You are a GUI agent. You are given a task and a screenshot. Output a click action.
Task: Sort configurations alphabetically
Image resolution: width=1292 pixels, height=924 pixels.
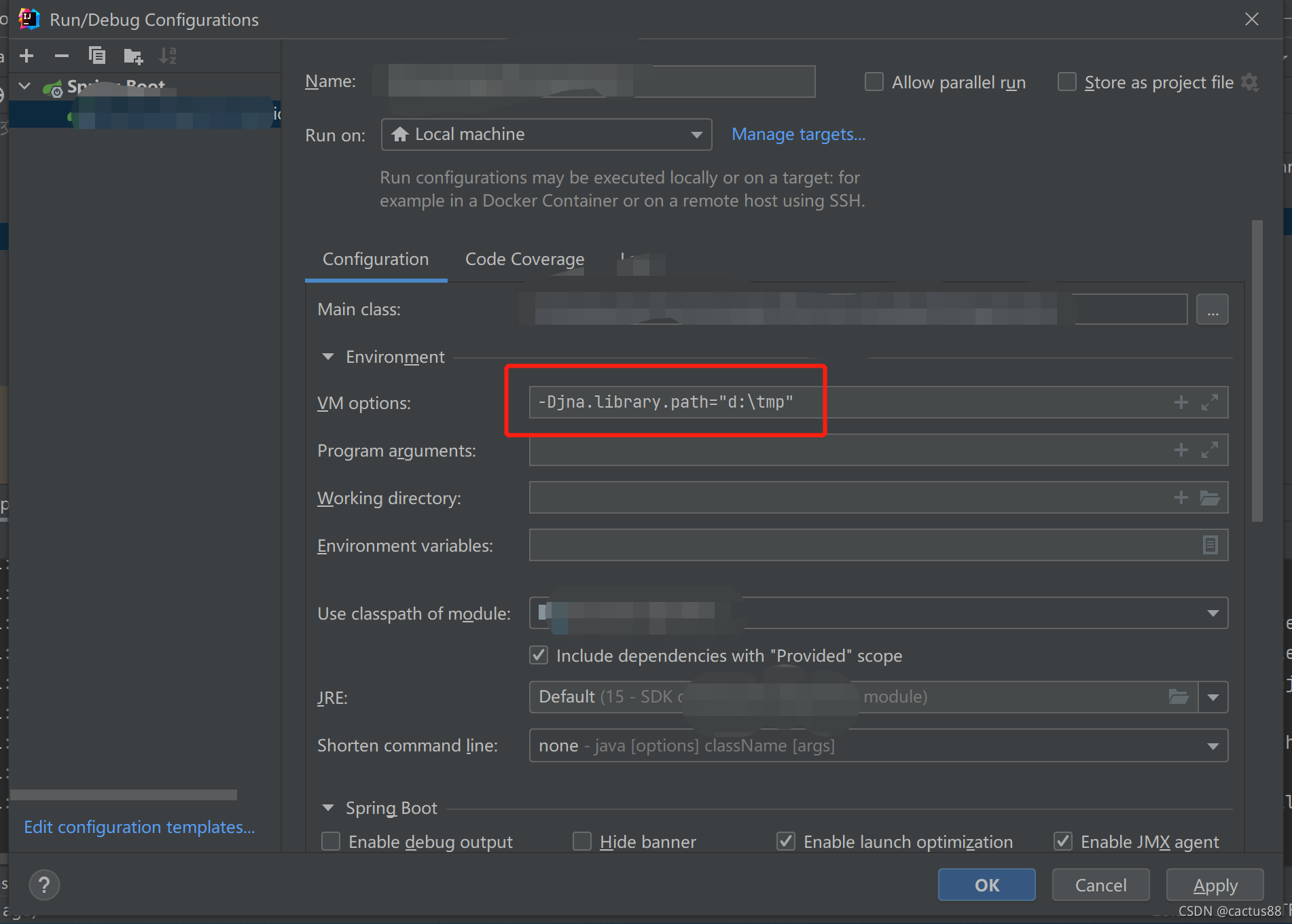[x=167, y=56]
